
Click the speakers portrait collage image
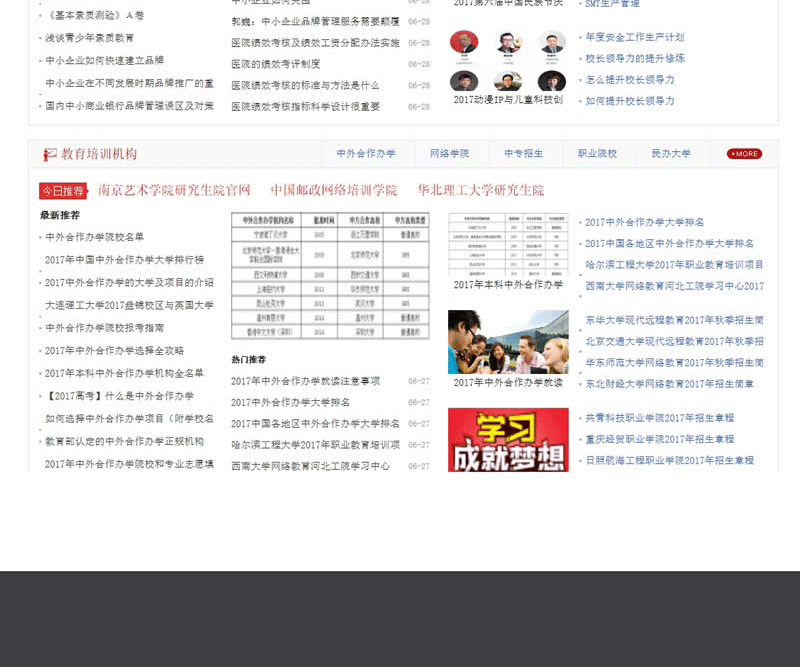[x=508, y=61]
